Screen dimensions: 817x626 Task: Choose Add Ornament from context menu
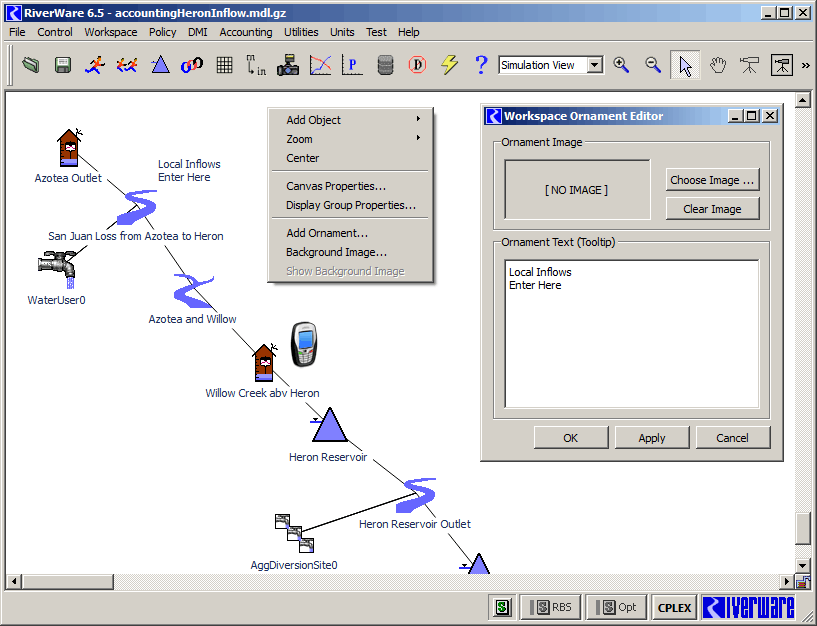click(352, 233)
